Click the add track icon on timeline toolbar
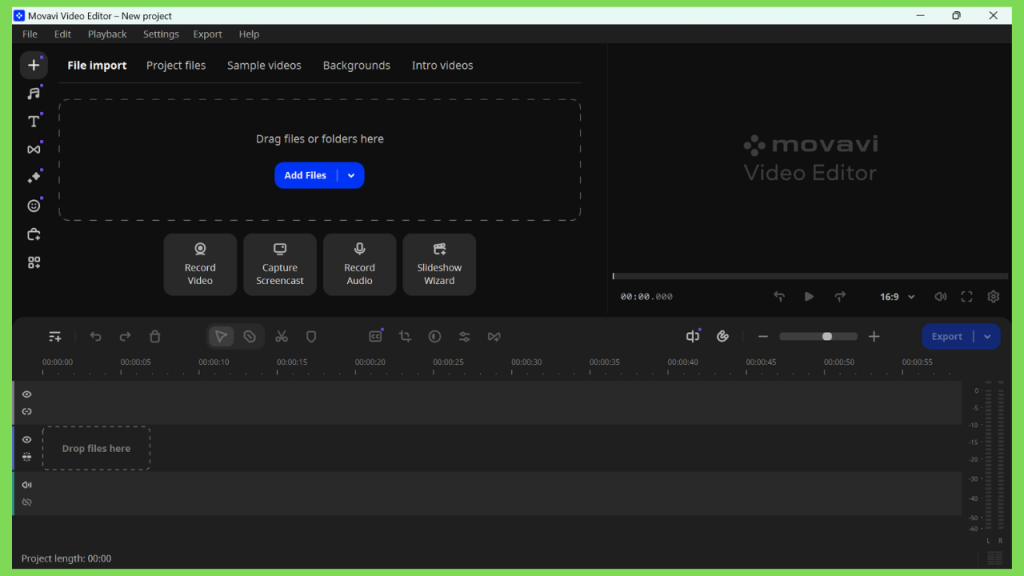Viewport: 1024px width, 576px height. [x=55, y=337]
